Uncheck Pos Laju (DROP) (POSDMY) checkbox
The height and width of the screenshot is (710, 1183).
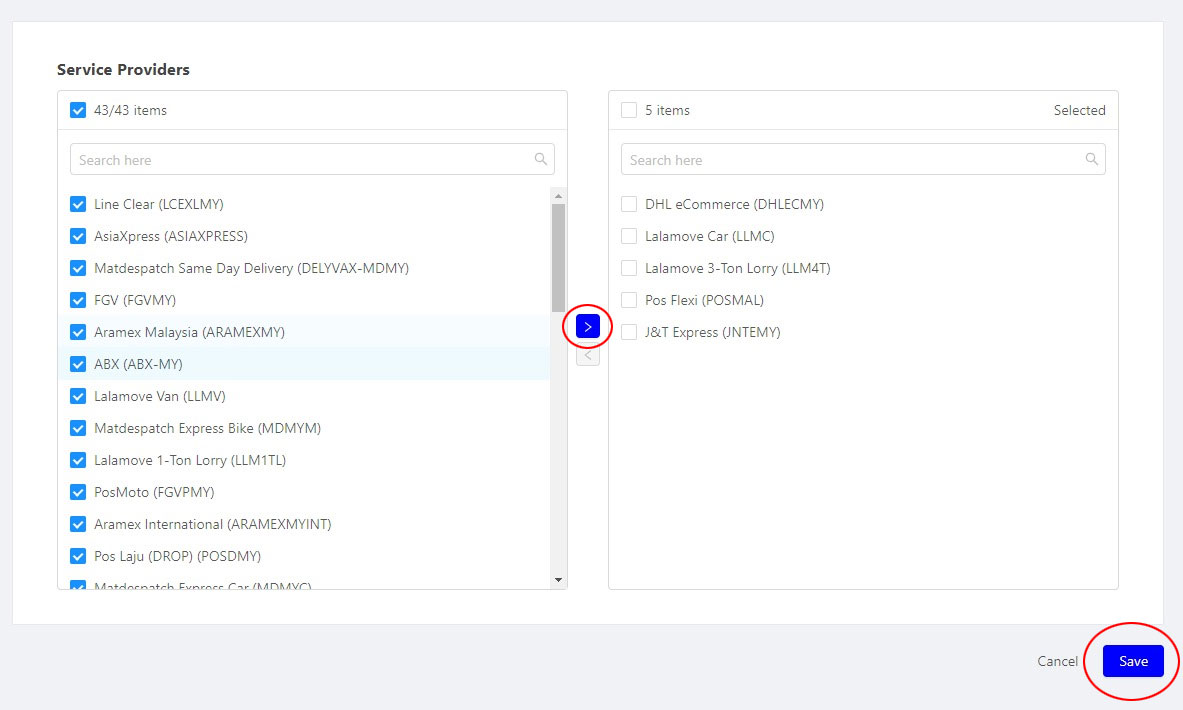coord(78,556)
